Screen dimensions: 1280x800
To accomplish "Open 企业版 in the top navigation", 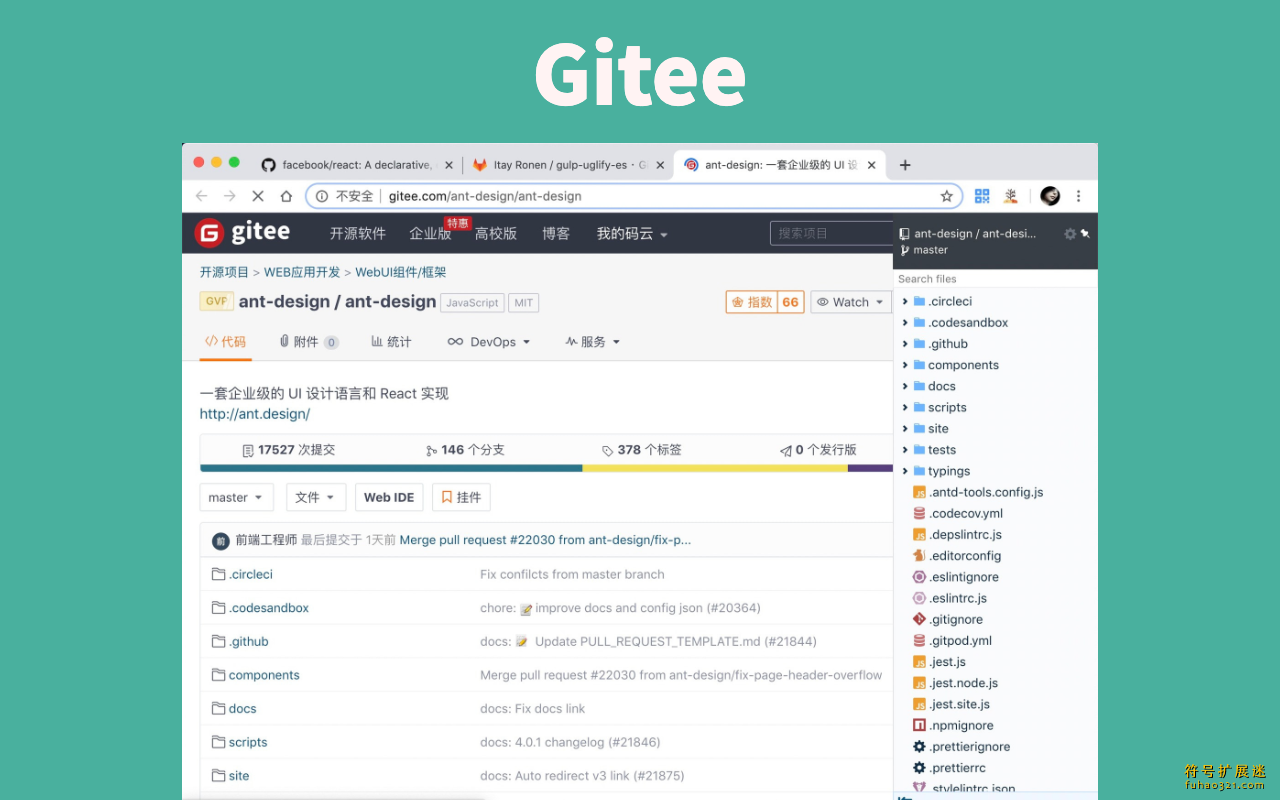I will (430, 233).
